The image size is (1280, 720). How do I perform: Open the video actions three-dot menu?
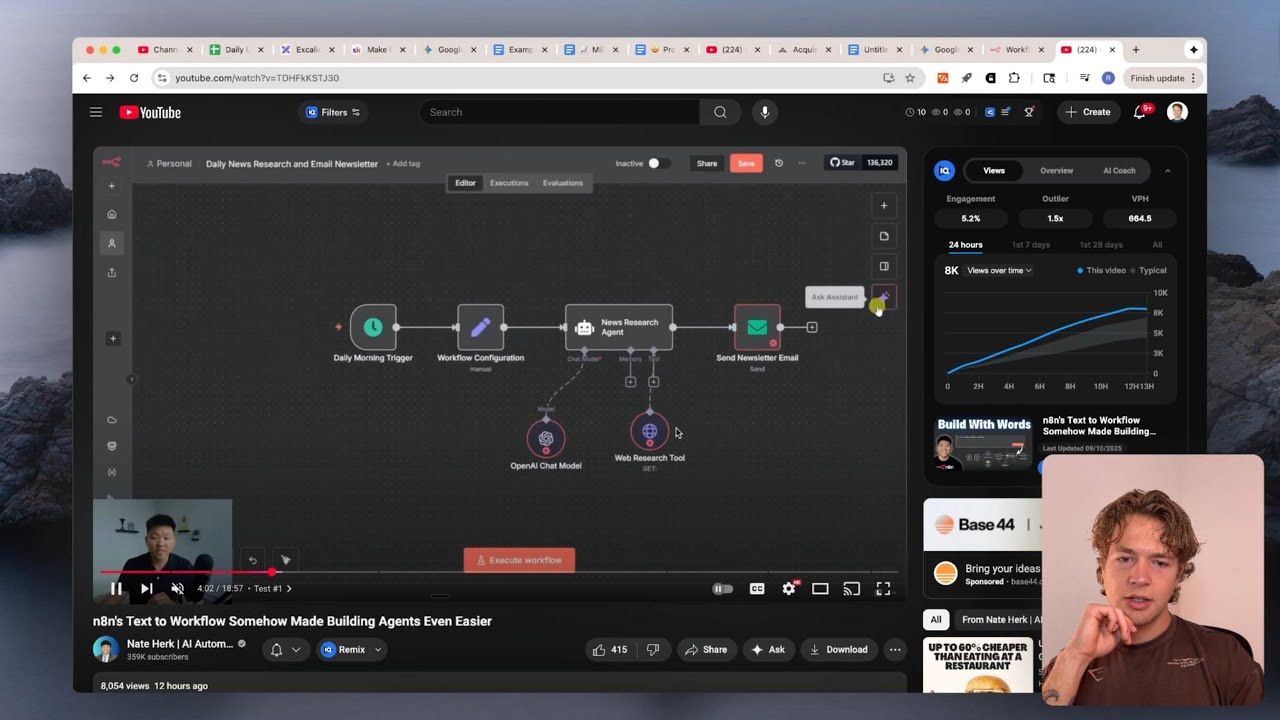(x=895, y=650)
